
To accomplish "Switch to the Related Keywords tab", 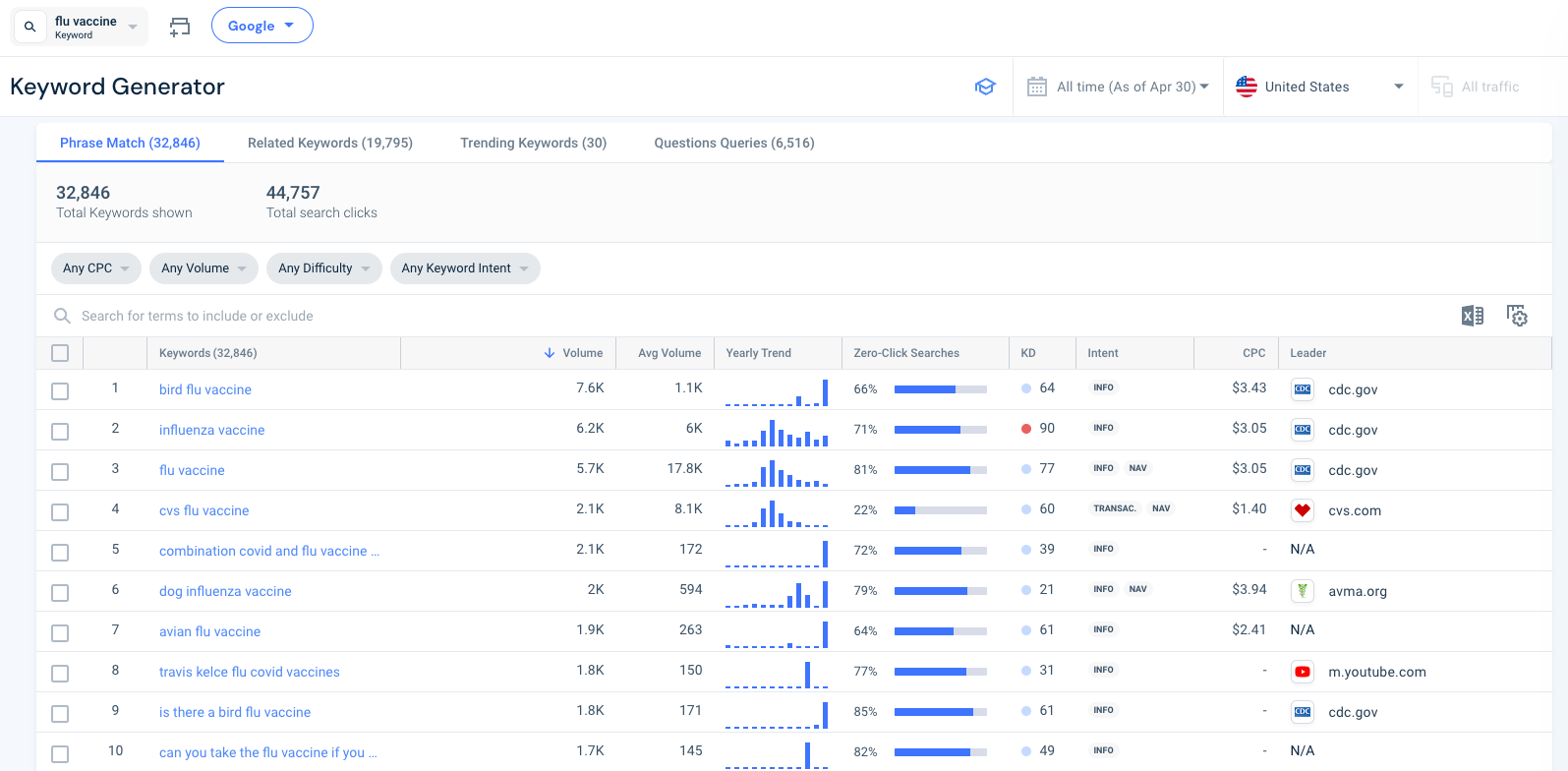I will click(x=329, y=143).
